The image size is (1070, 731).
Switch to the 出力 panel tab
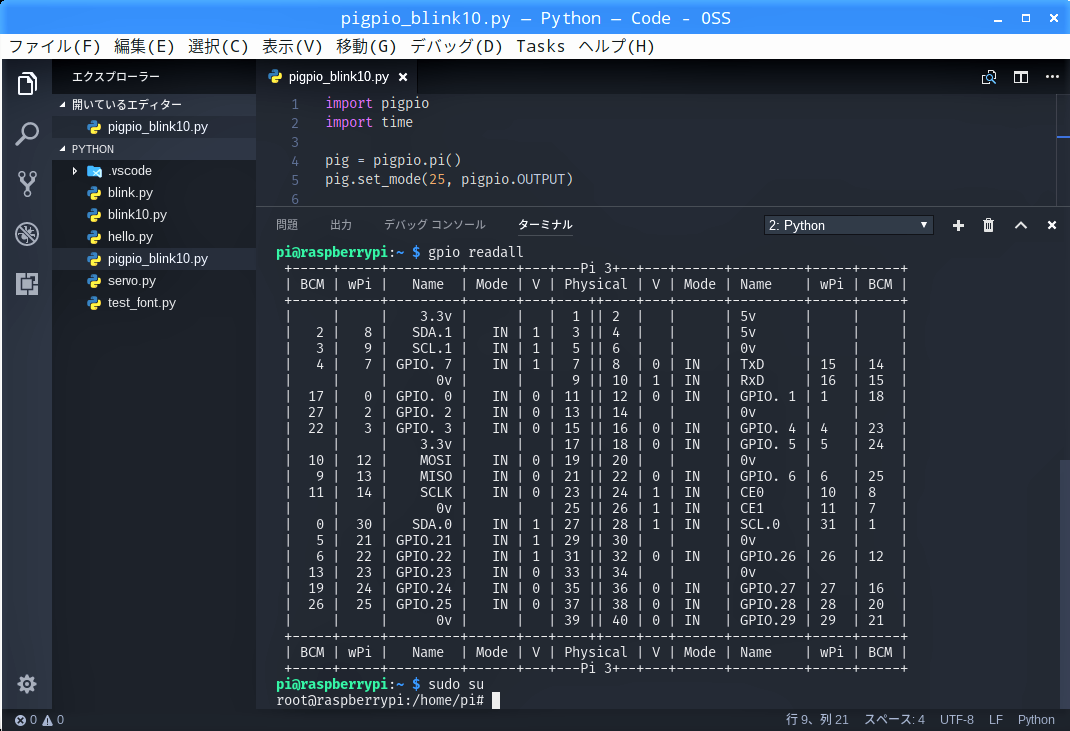coord(341,225)
